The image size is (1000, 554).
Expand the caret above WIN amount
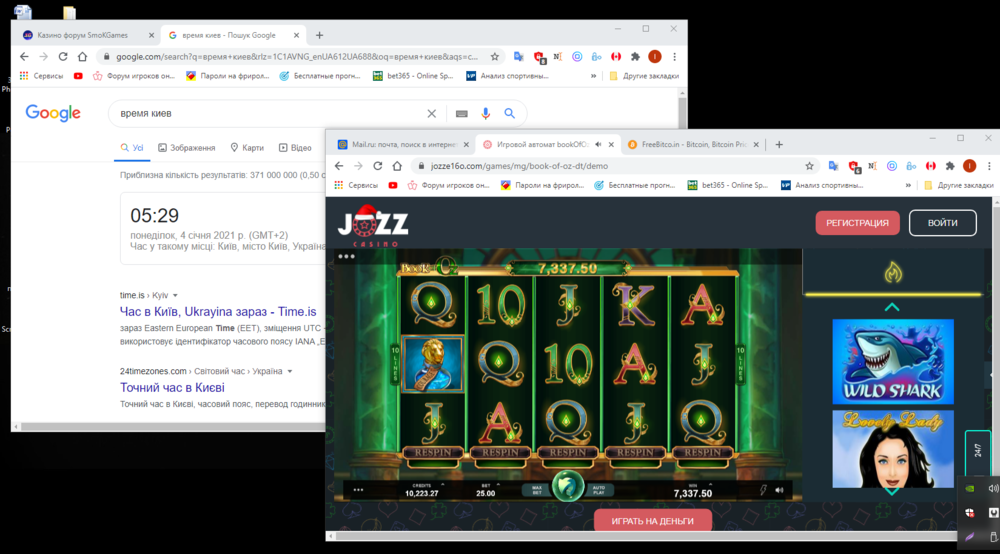(x=710, y=485)
